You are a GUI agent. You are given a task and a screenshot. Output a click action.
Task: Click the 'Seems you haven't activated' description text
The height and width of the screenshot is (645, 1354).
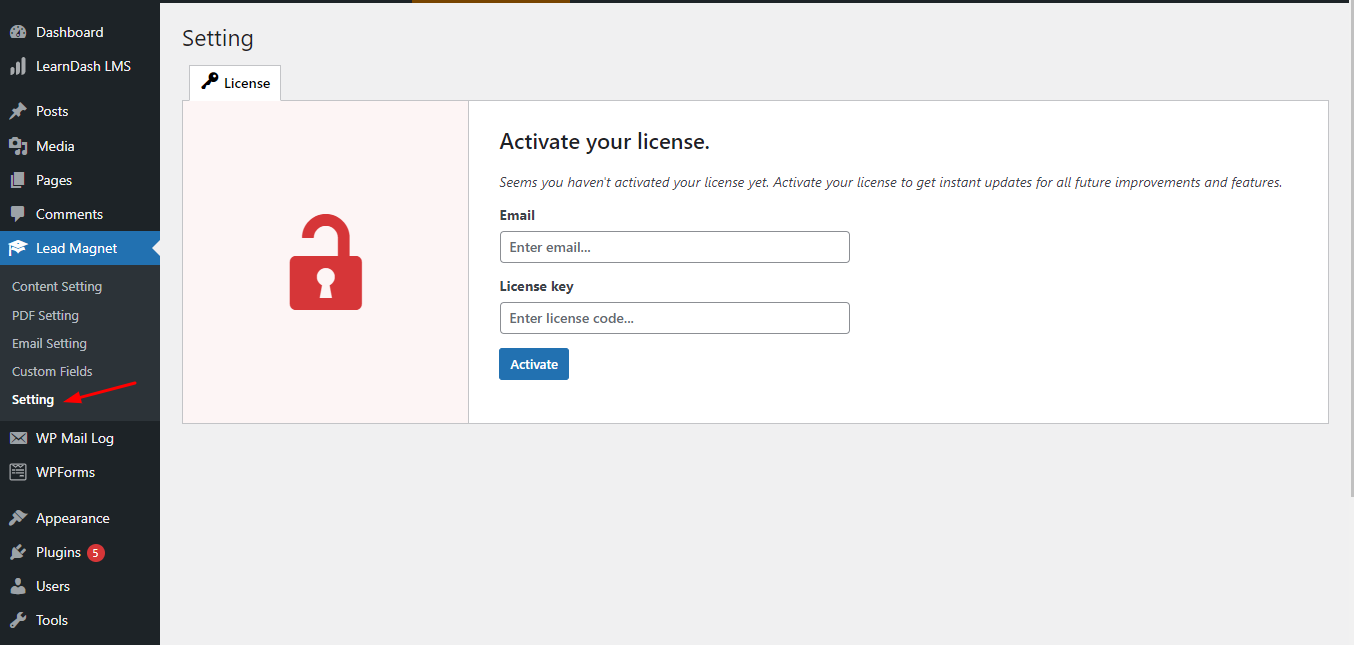tap(890, 183)
